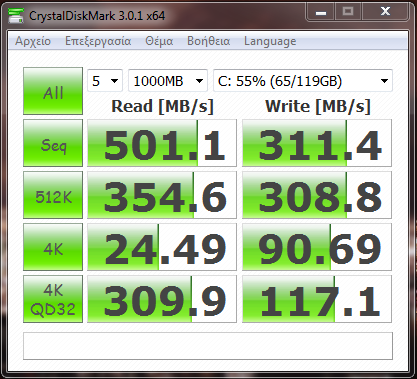The height and width of the screenshot is (379, 417).
Task: Open the Επεξεργασία menu
Action: [98, 41]
